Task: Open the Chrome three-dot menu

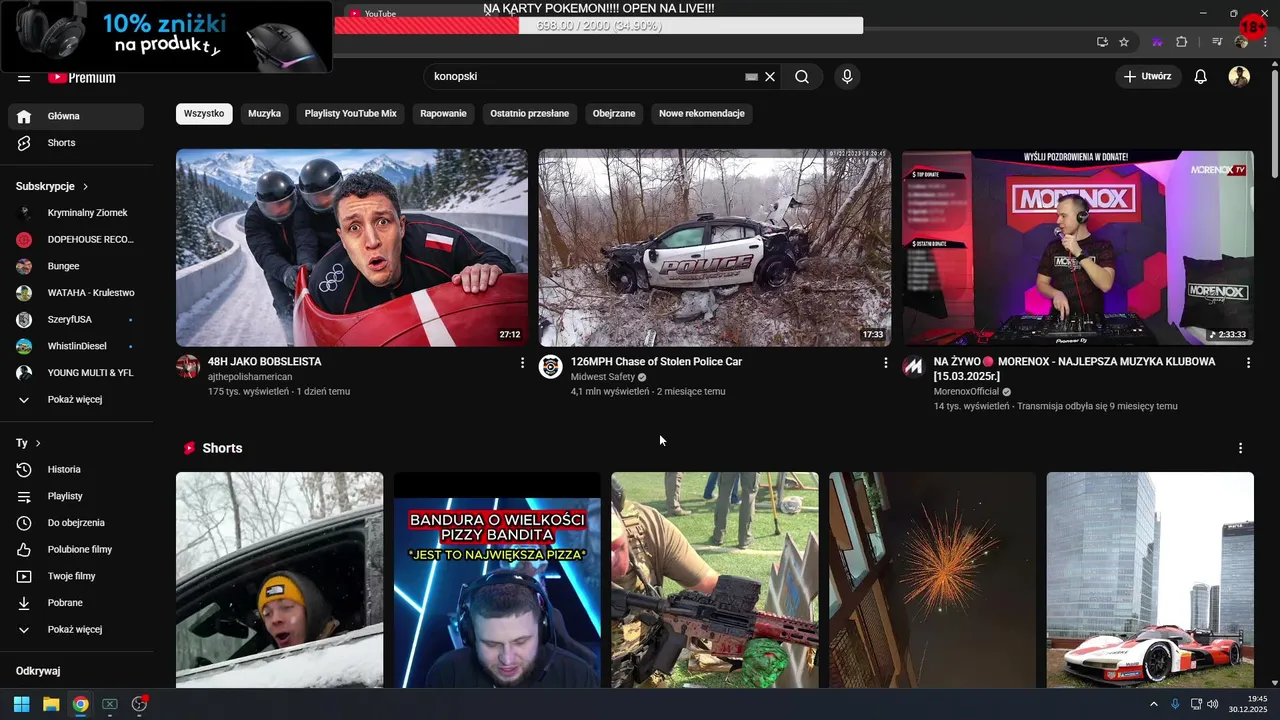Action: click(x=1265, y=42)
